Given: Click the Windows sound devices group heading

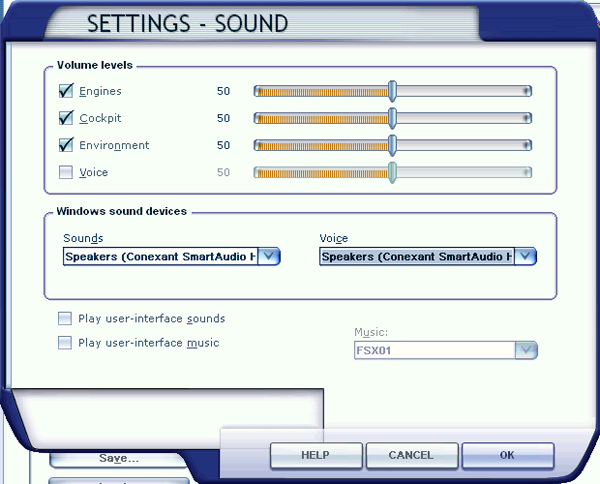Looking at the screenshot, I should coord(122,211).
